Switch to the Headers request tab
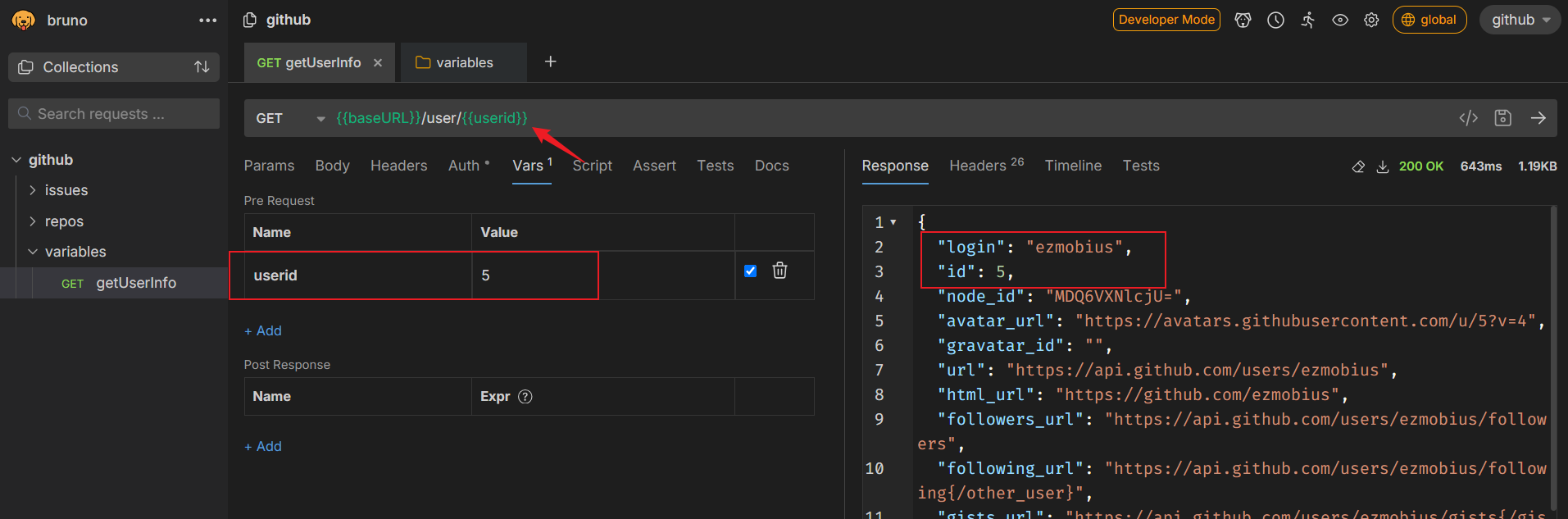 click(398, 166)
